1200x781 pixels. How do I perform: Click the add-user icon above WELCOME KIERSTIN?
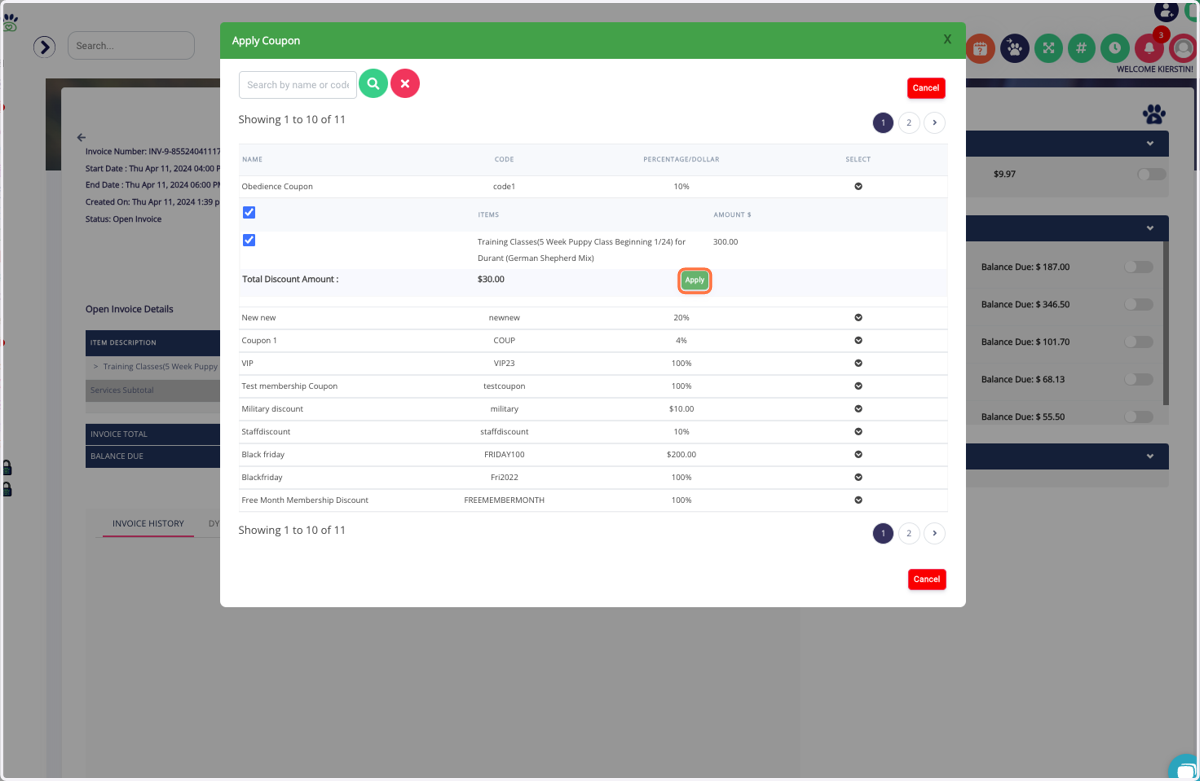(x=1165, y=11)
